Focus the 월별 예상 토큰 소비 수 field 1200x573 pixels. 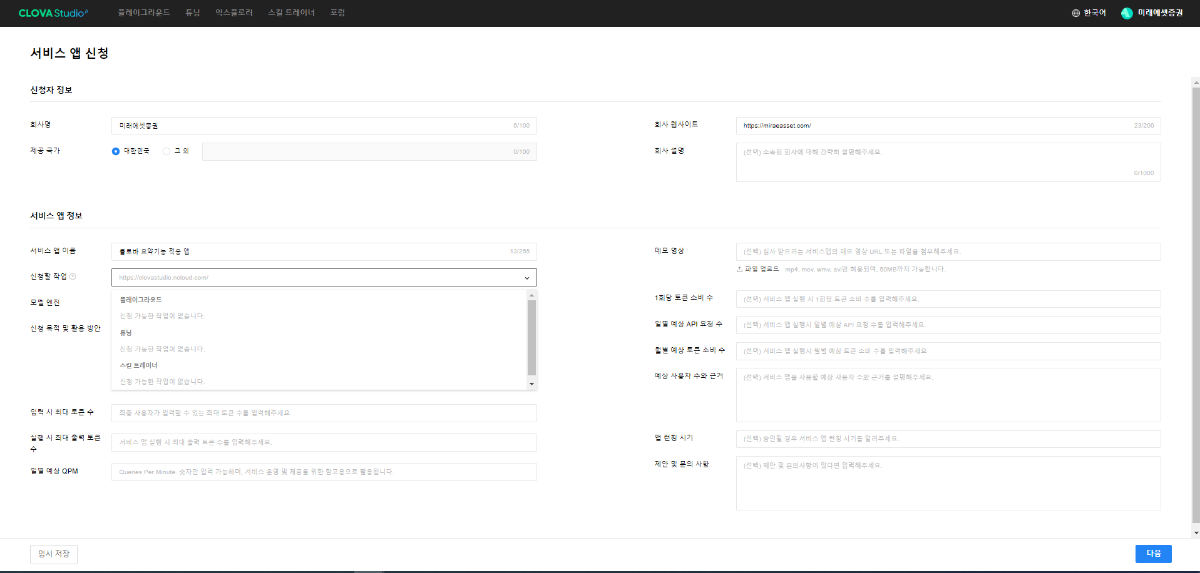[948, 351]
